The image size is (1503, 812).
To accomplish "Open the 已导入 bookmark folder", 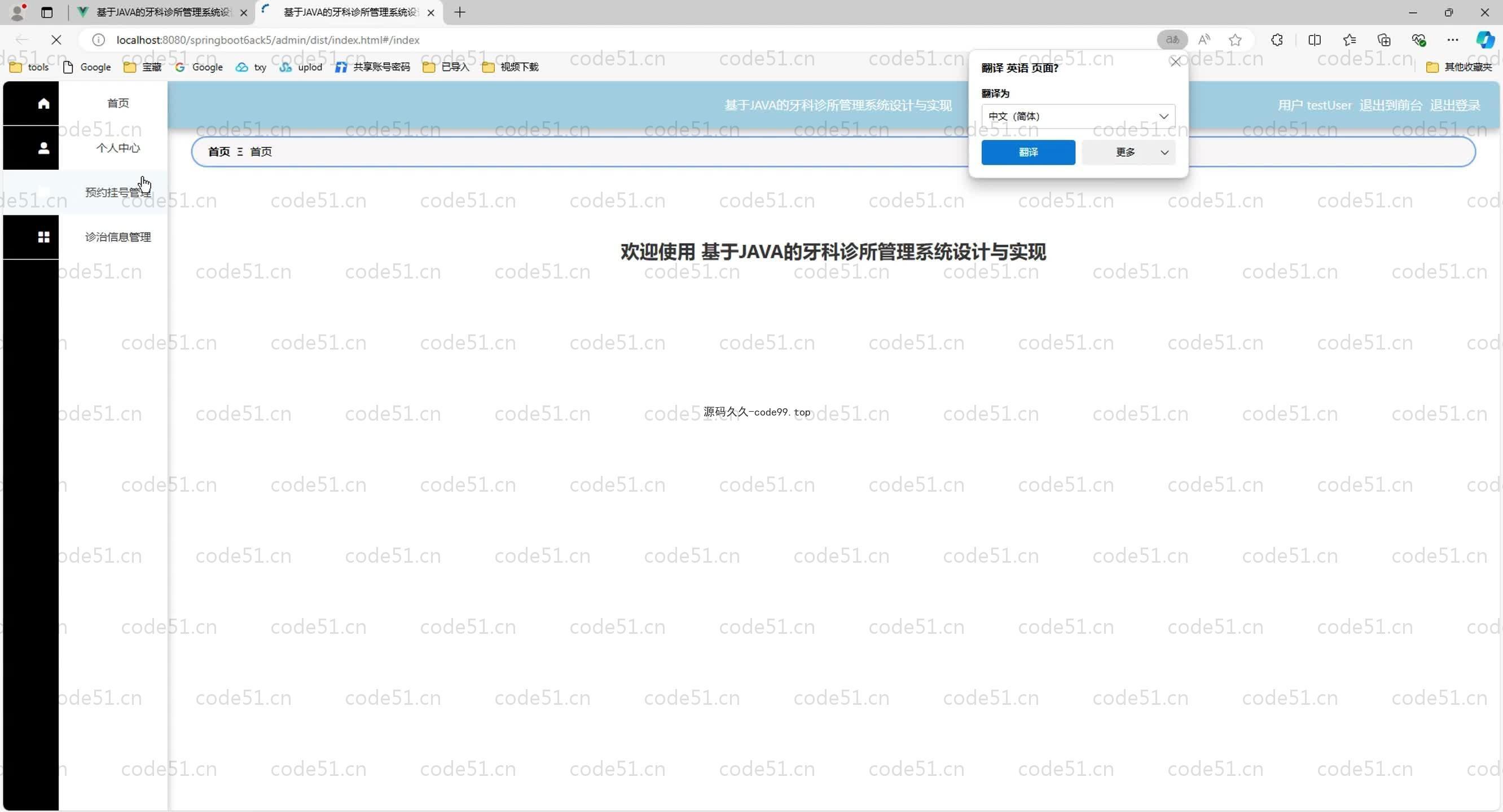I will pos(446,67).
